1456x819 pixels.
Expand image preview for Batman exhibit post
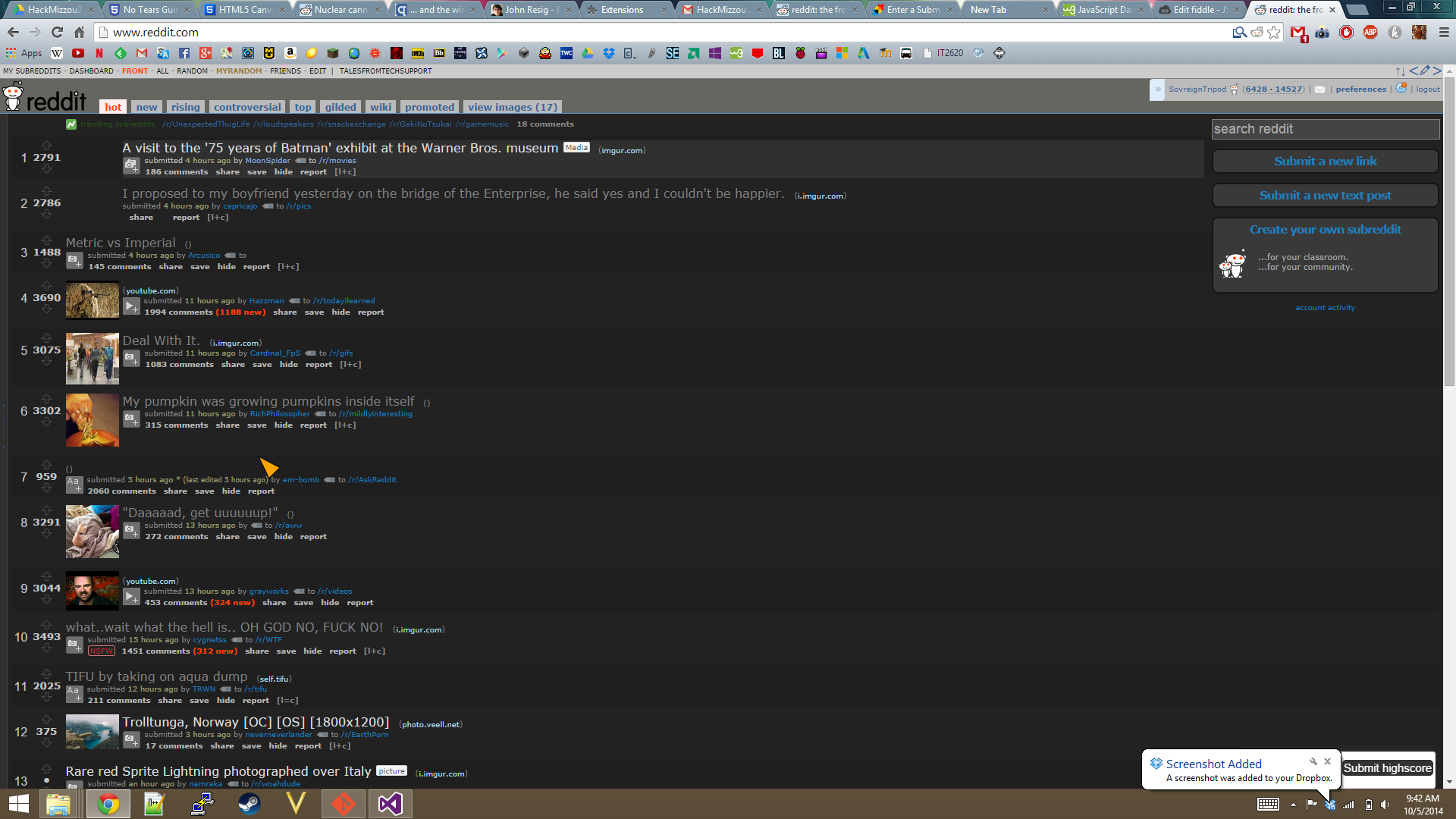point(131,165)
